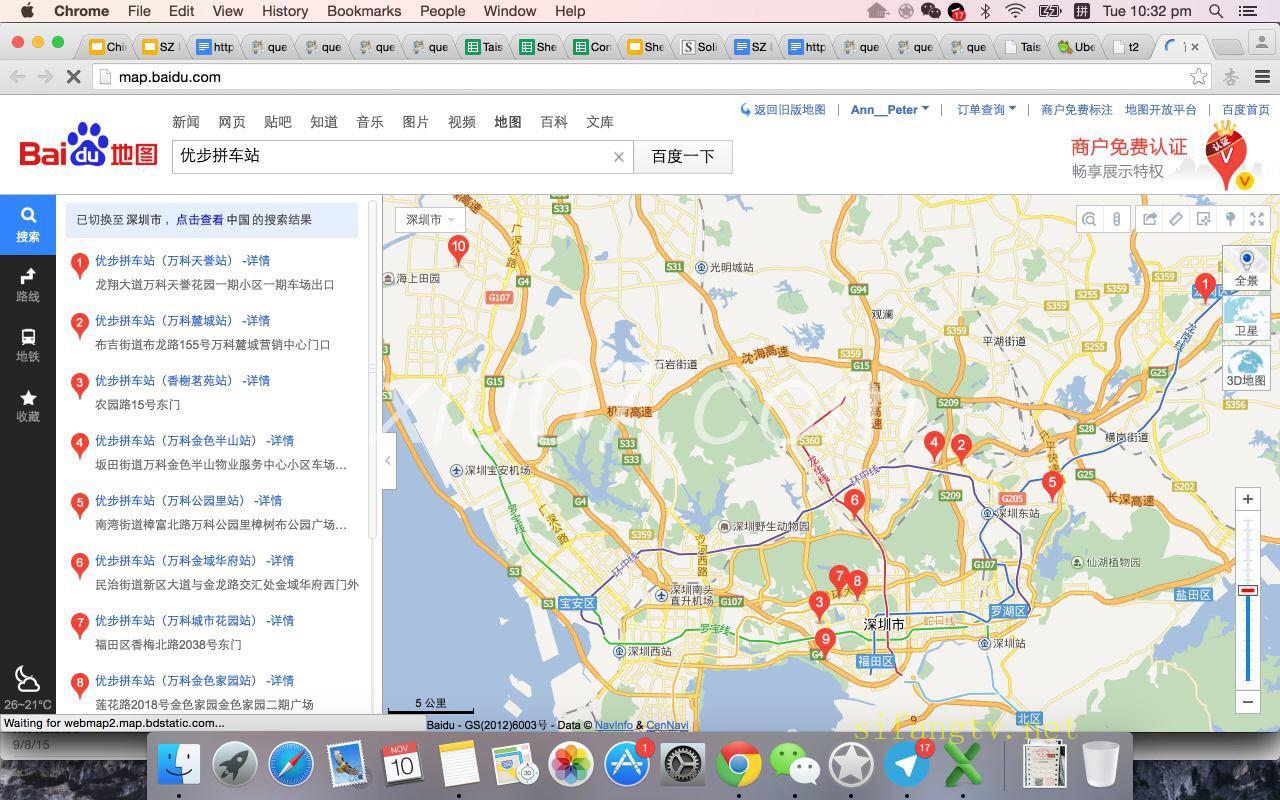Screen dimensions: 1280x800
Task: Bookmark this page with the star icon
Action: tap(1198, 77)
